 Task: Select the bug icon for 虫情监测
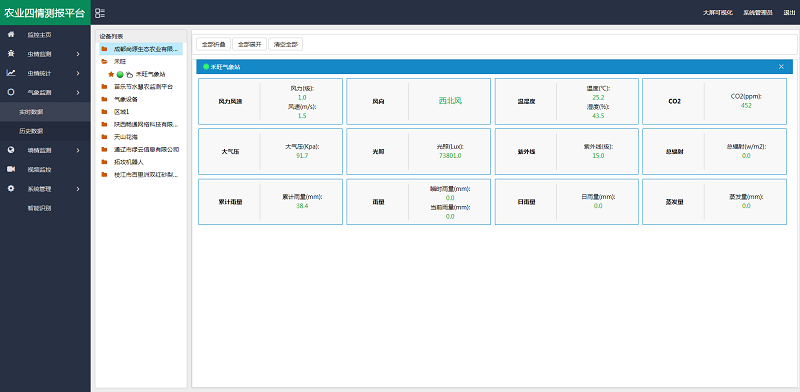[x=11, y=54]
